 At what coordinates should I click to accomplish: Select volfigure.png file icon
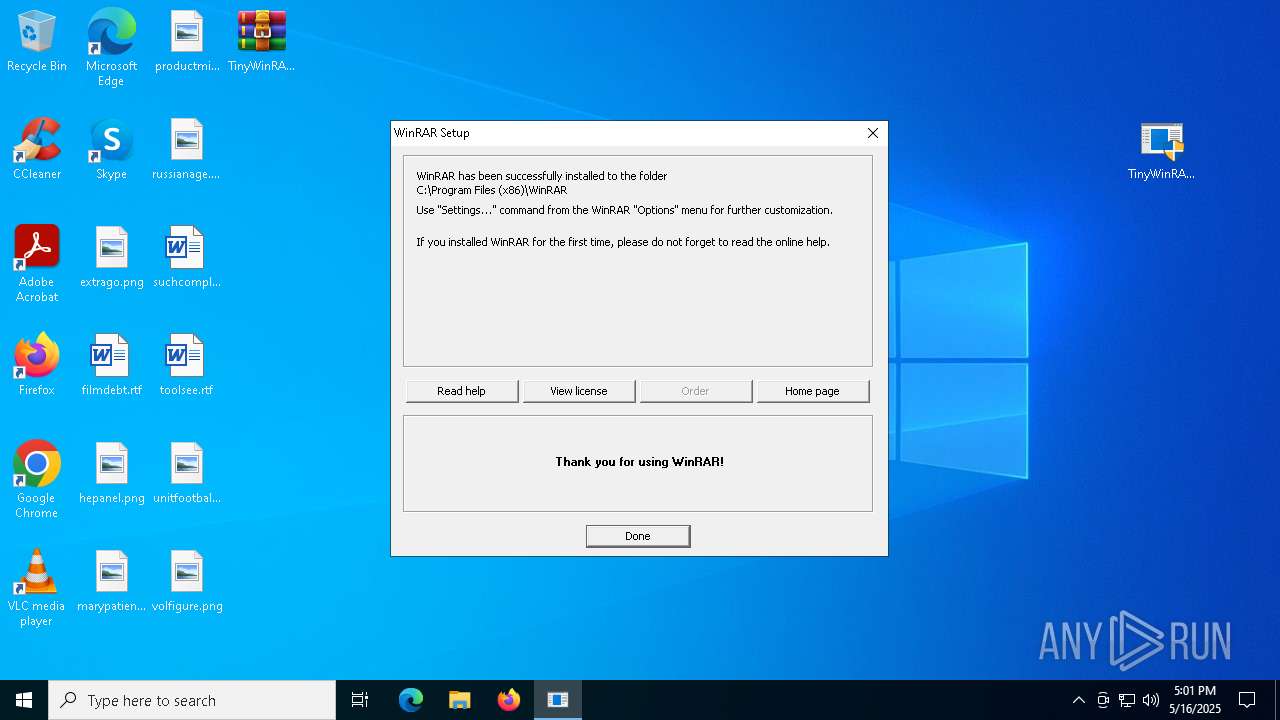187,582
